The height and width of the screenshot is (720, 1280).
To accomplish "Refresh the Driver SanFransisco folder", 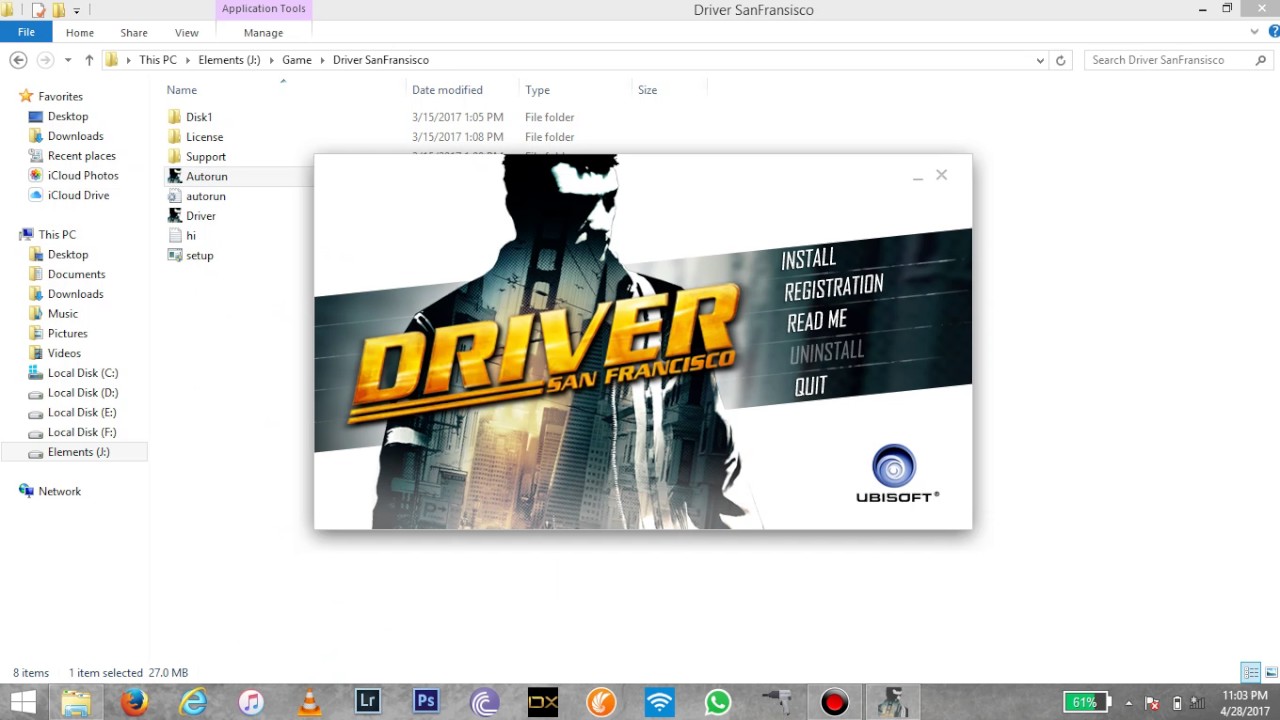I will tap(1061, 60).
